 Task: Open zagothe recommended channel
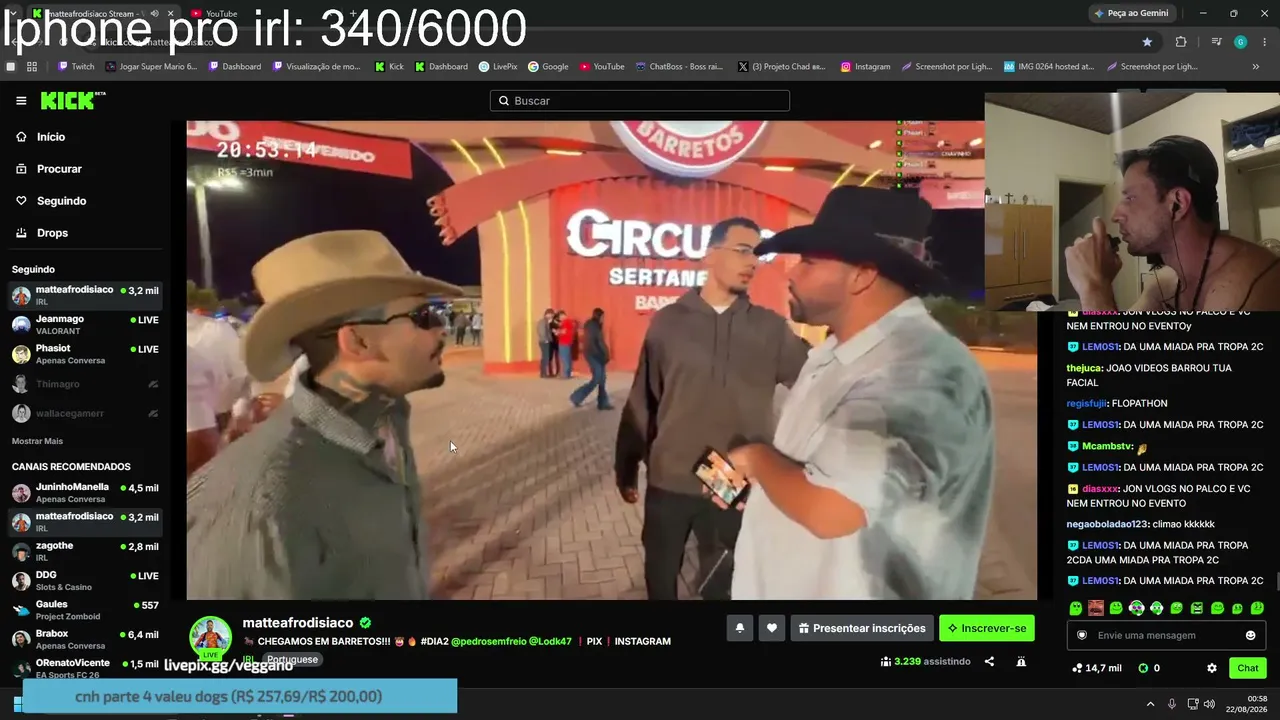tap(85, 551)
